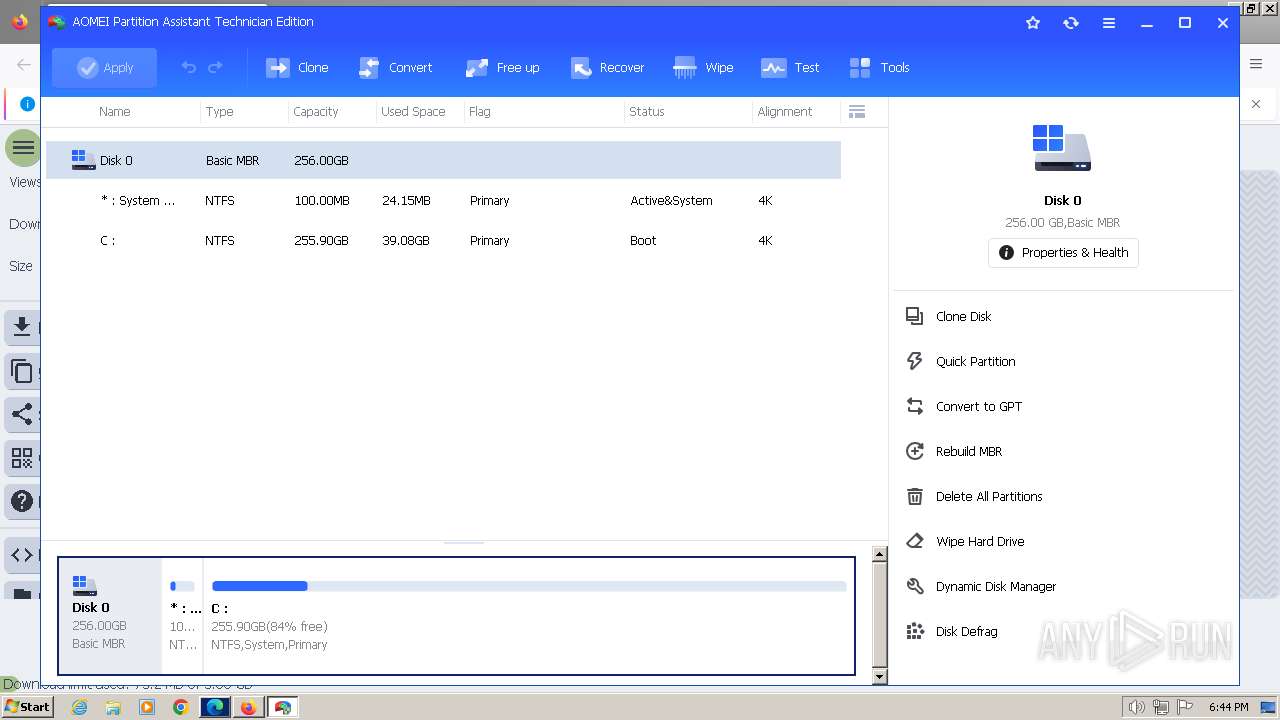Click the volume icon in system tray
The height and width of the screenshot is (720, 1280).
point(1136,707)
